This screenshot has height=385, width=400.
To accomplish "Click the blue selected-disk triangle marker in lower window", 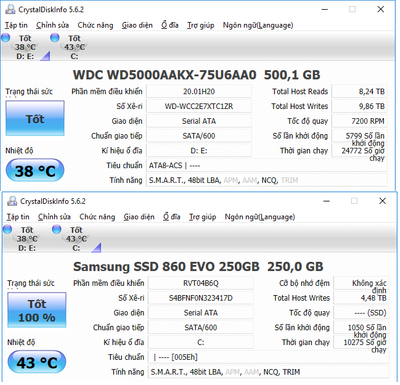I will 96,248.
